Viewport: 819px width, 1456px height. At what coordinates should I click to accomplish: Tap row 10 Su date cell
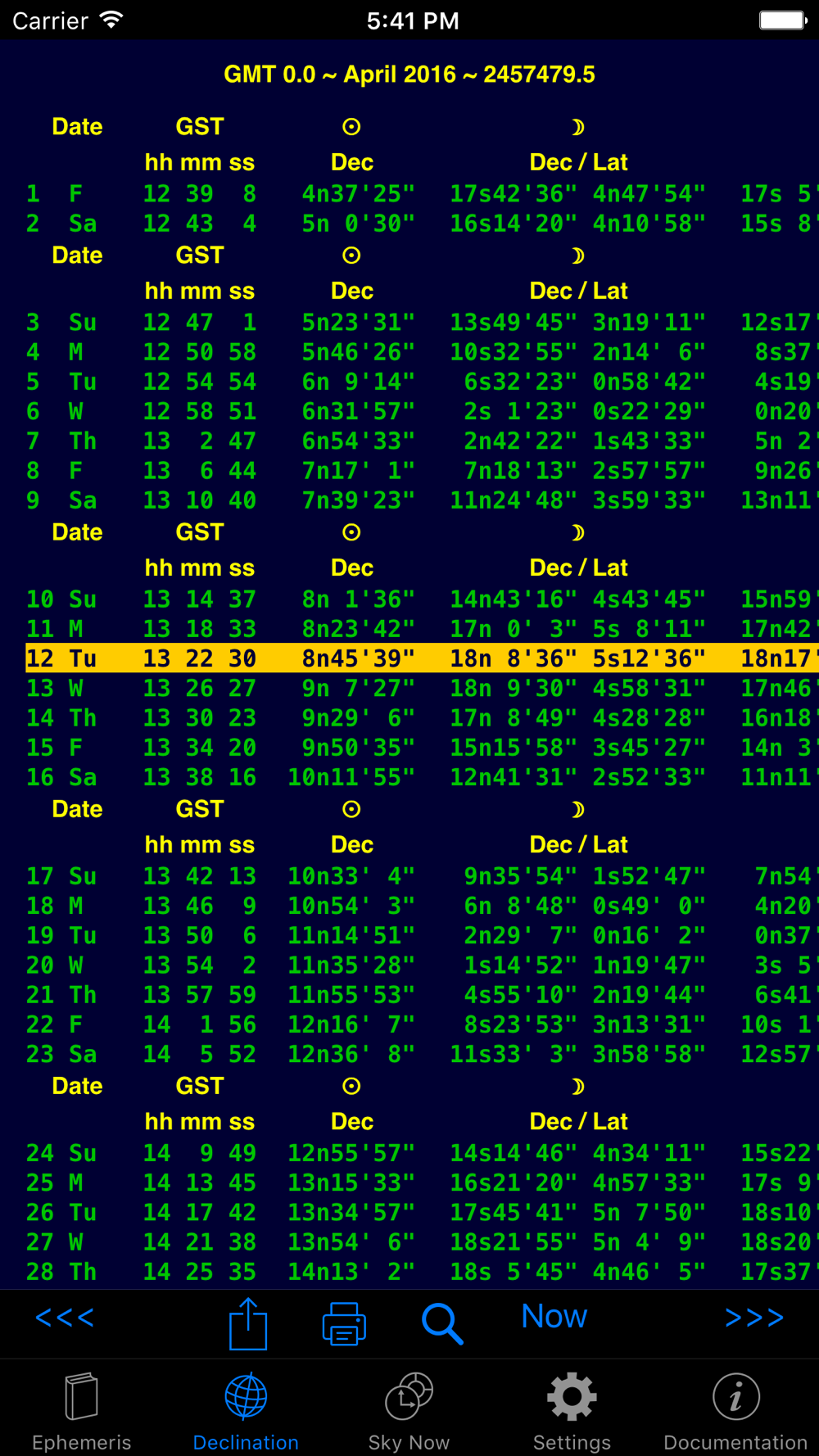coord(61,599)
